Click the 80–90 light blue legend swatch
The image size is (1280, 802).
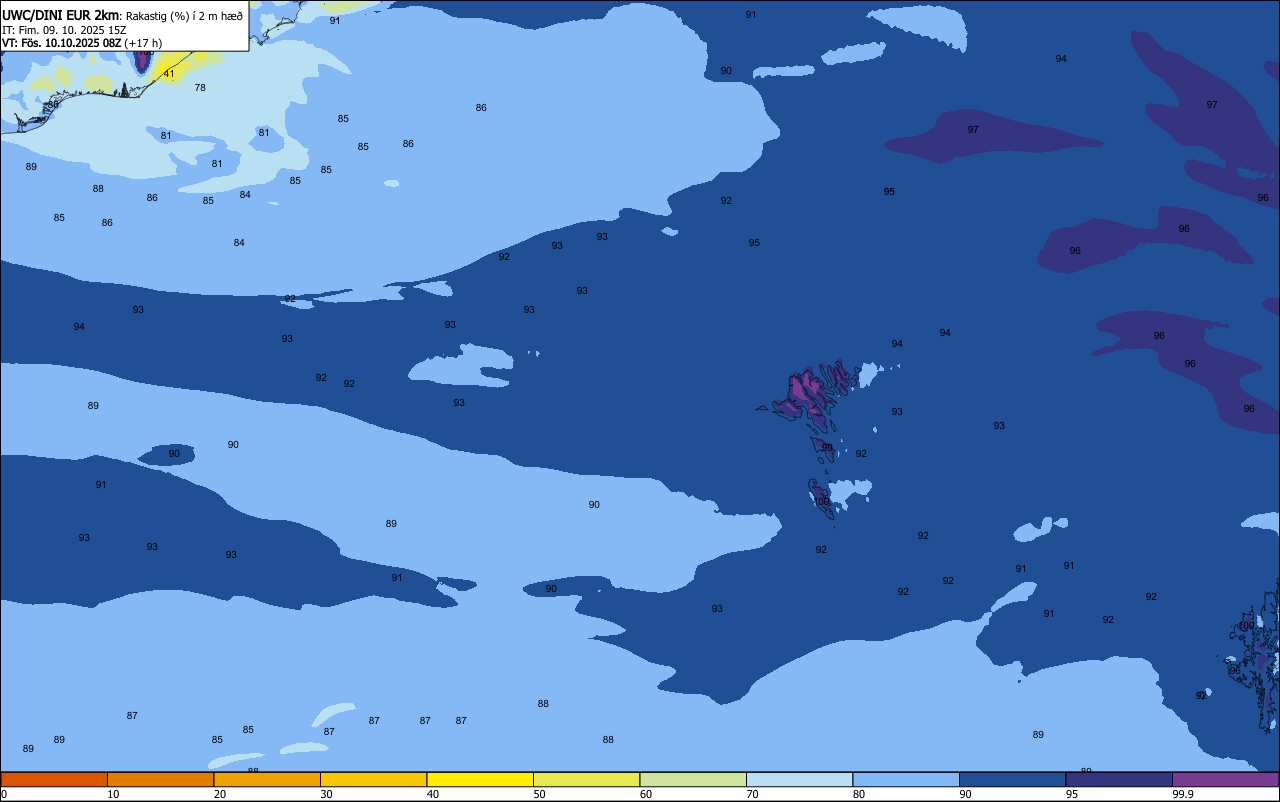(906, 779)
